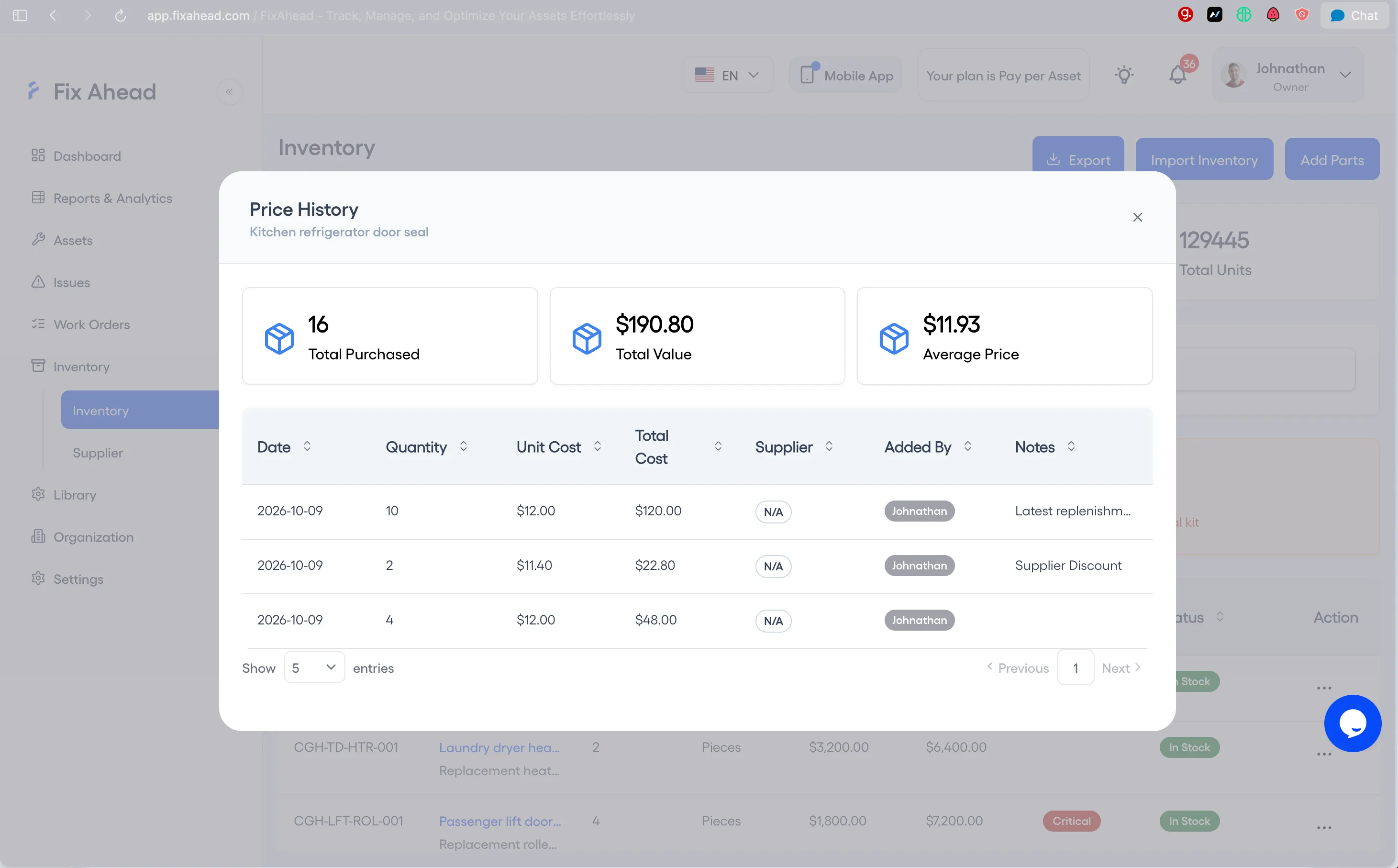Click the Johnathan badge in the $22.80 row

tap(919, 565)
